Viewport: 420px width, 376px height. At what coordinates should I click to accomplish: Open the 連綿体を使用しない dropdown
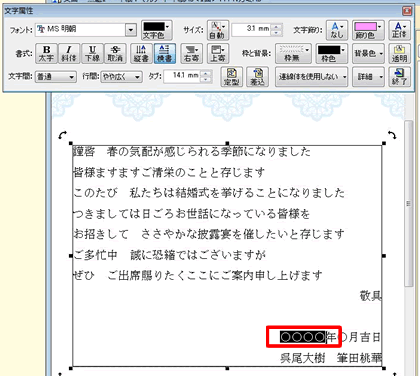click(311, 77)
